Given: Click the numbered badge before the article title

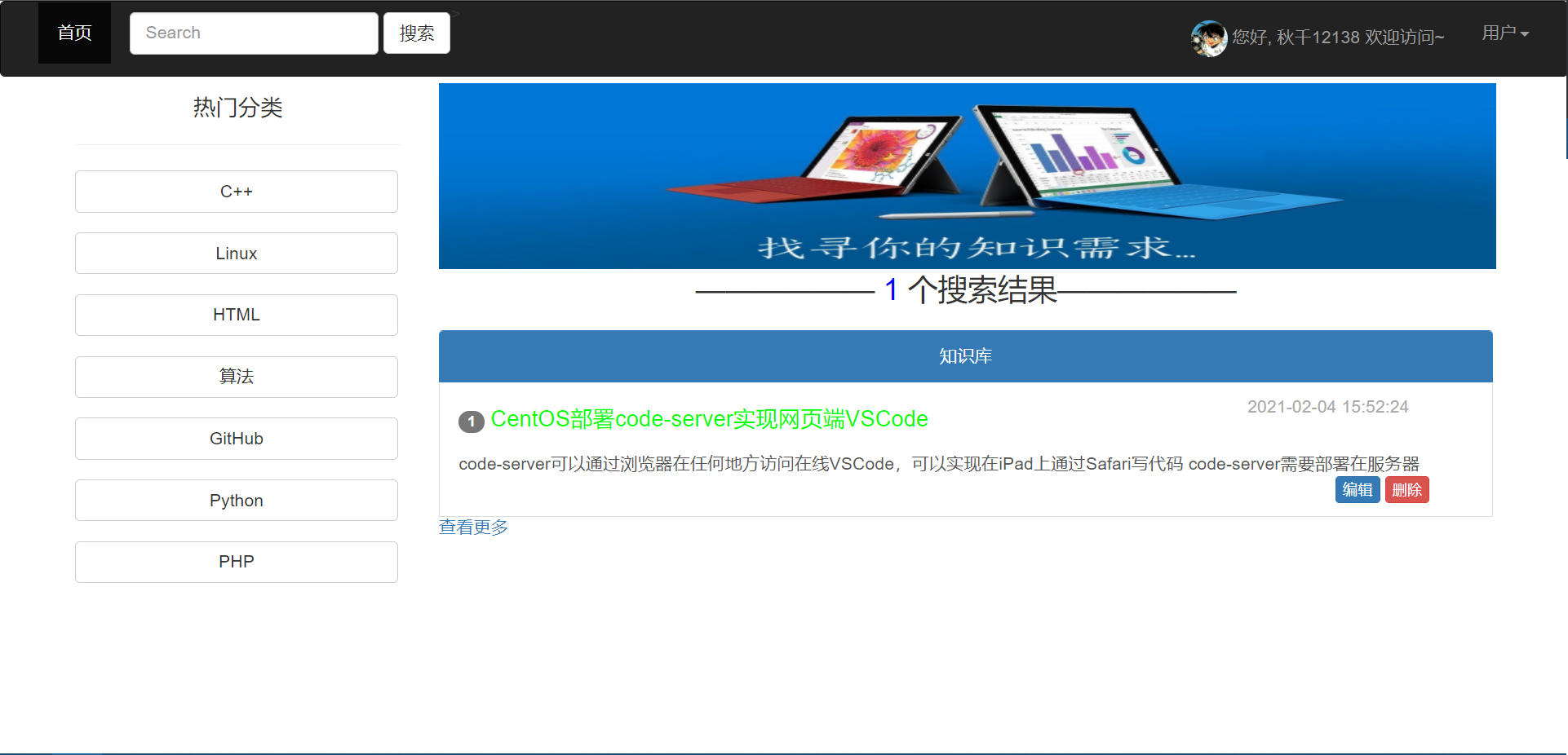Looking at the screenshot, I should click(470, 421).
